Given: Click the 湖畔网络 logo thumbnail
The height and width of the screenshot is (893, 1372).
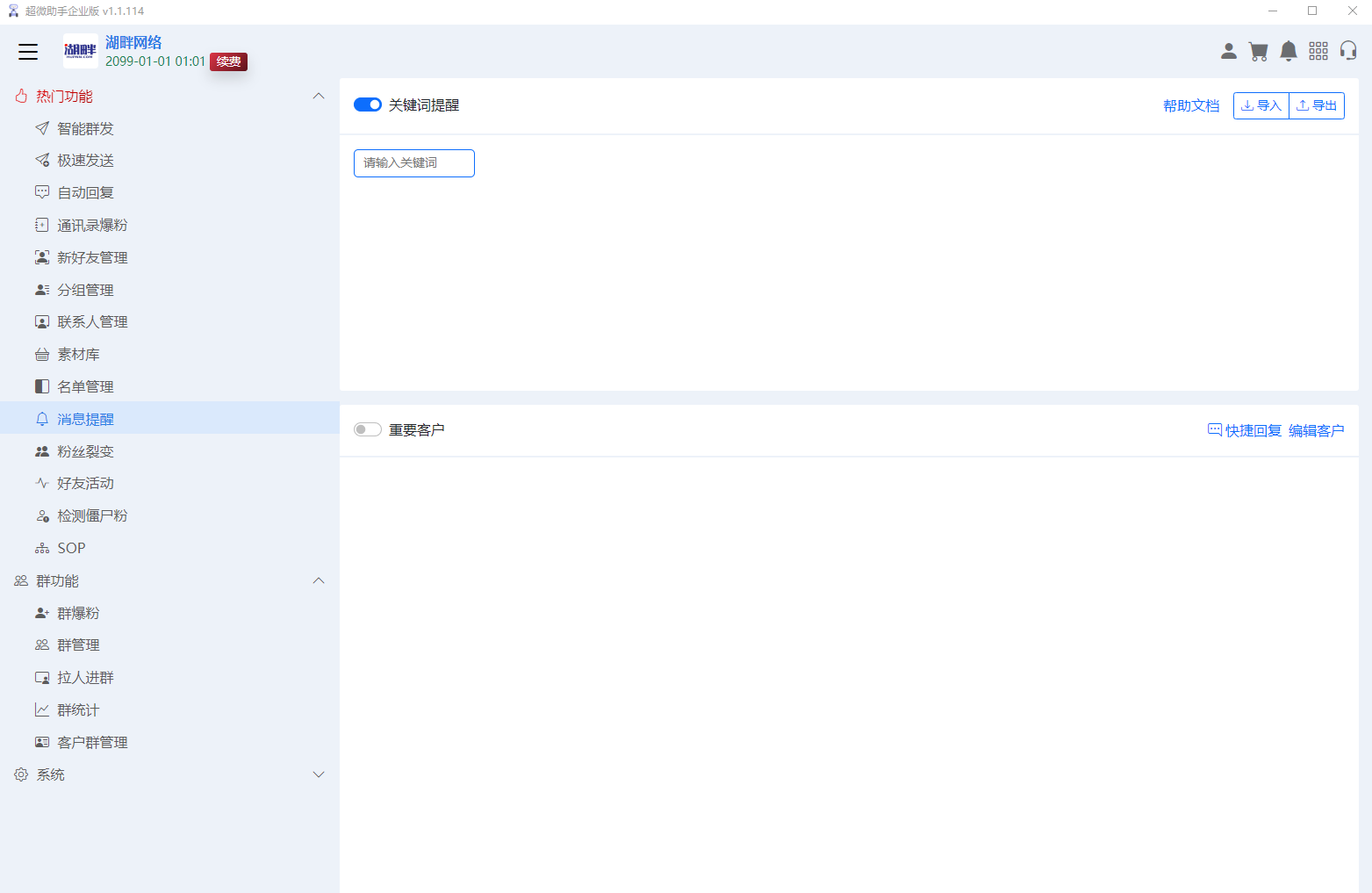Looking at the screenshot, I should 81,51.
